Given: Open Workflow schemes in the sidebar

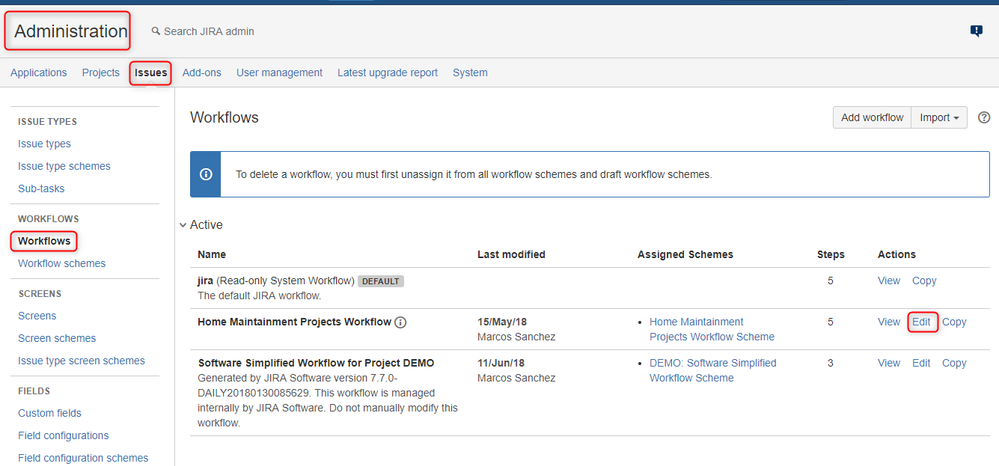Looking at the screenshot, I should [62, 263].
